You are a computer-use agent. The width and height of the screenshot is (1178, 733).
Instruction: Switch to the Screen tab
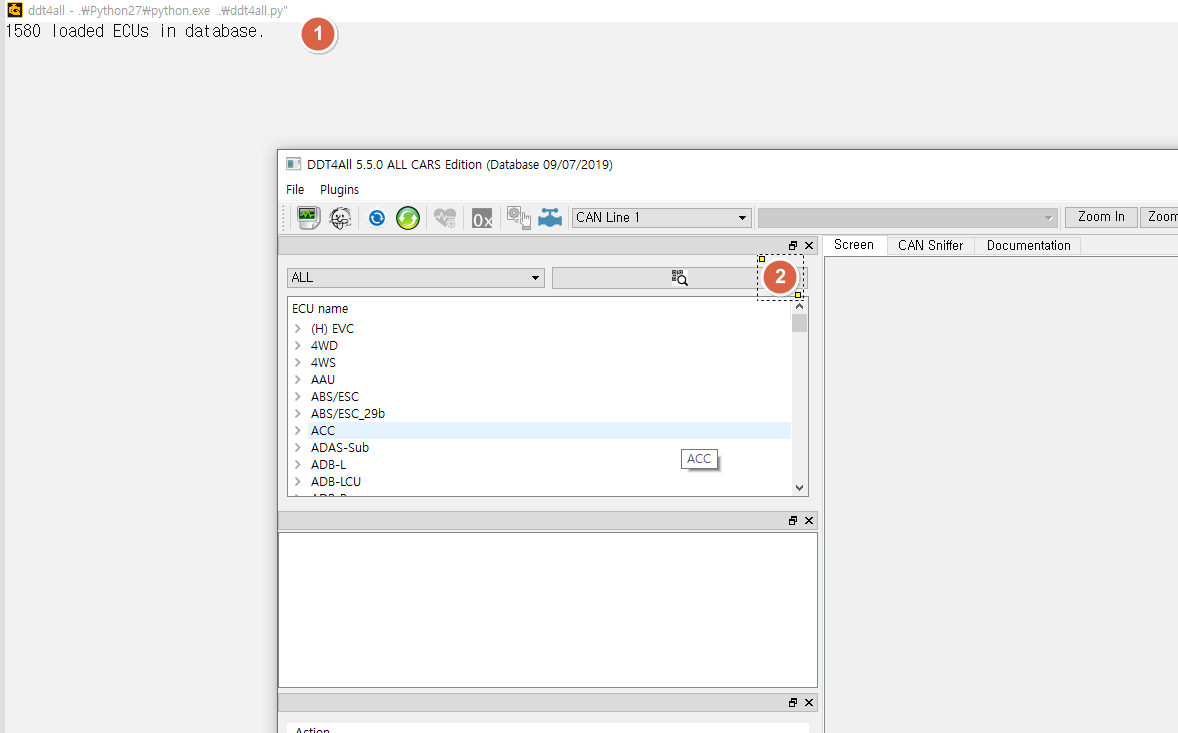click(854, 245)
